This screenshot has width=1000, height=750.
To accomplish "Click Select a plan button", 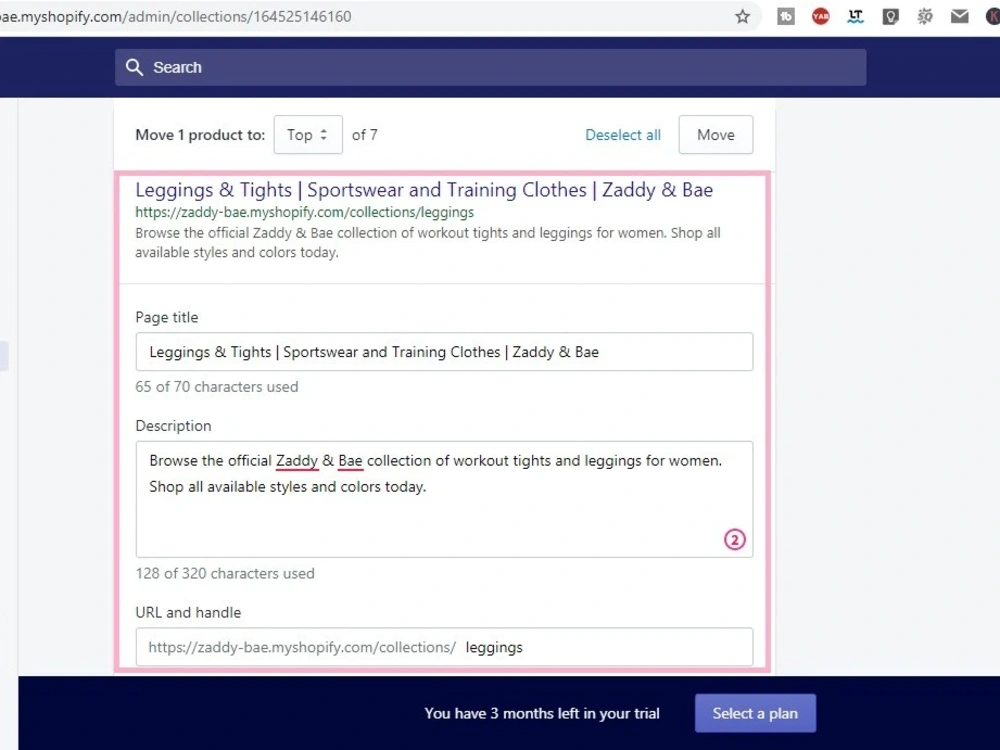I will pos(755,713).
